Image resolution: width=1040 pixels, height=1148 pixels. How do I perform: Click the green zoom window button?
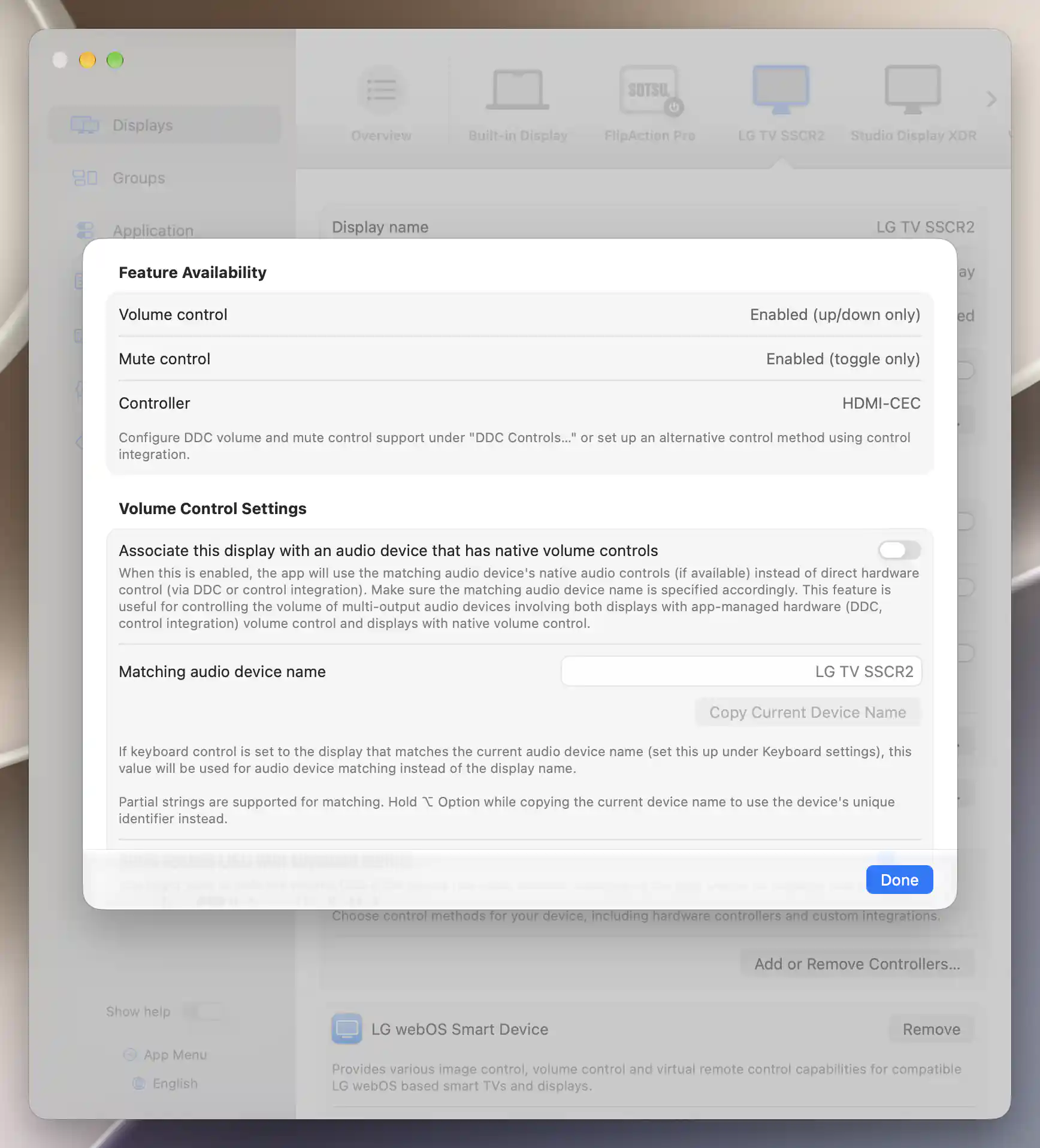[115, 60]
